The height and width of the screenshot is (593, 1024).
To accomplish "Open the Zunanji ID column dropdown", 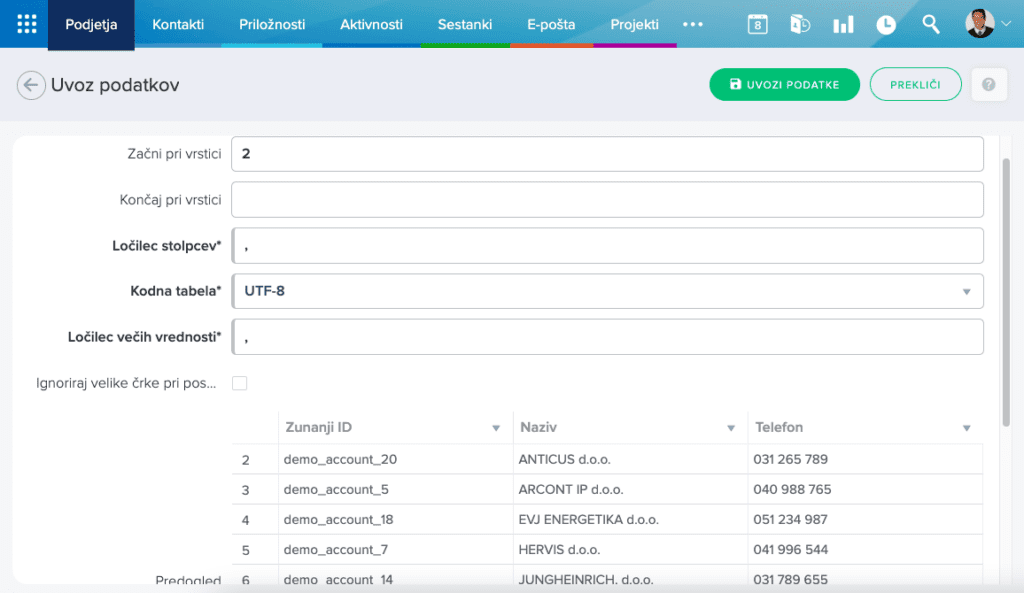I will (x=496, y=428).
